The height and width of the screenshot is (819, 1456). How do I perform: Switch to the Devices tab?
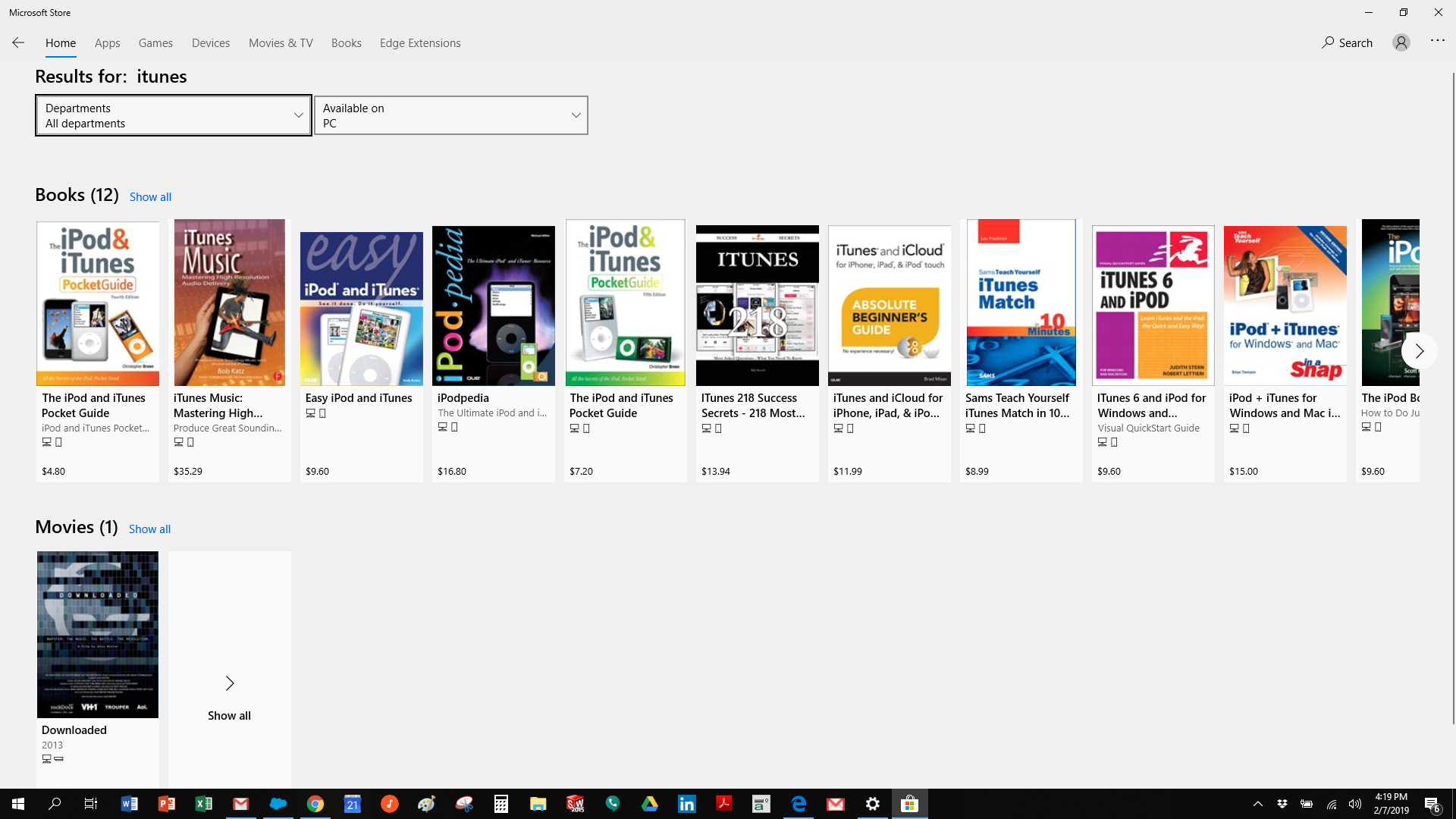click(x=211, y=43)
